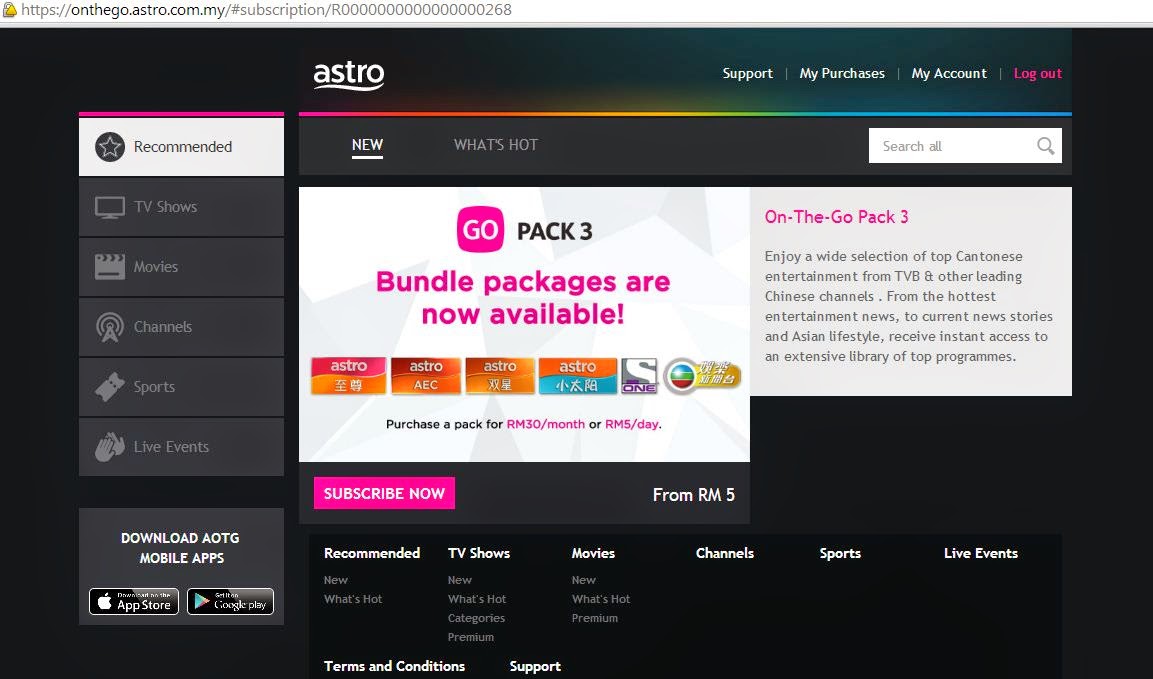
Task: Click the browser address bar URL
Action: pyautogui.click(x=266, y=10)
